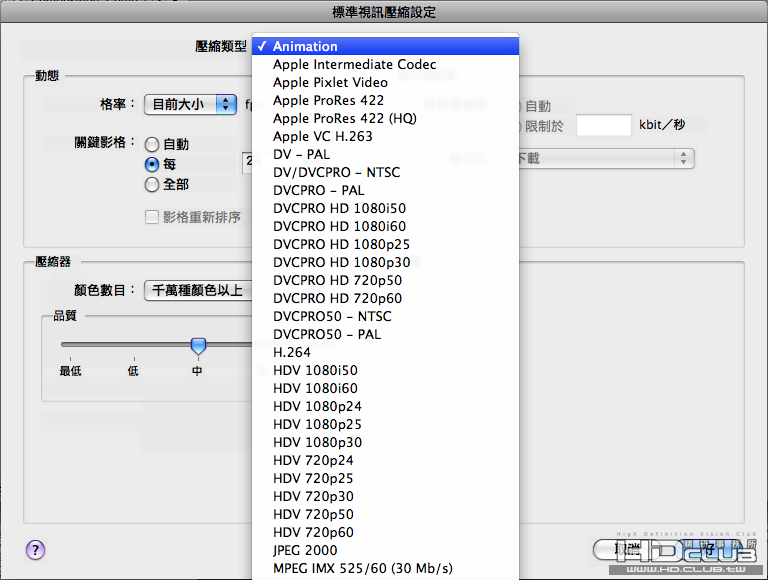Choose Apple VC H.263
Screen dimensions: 768x580
click(x=385, y=136)
